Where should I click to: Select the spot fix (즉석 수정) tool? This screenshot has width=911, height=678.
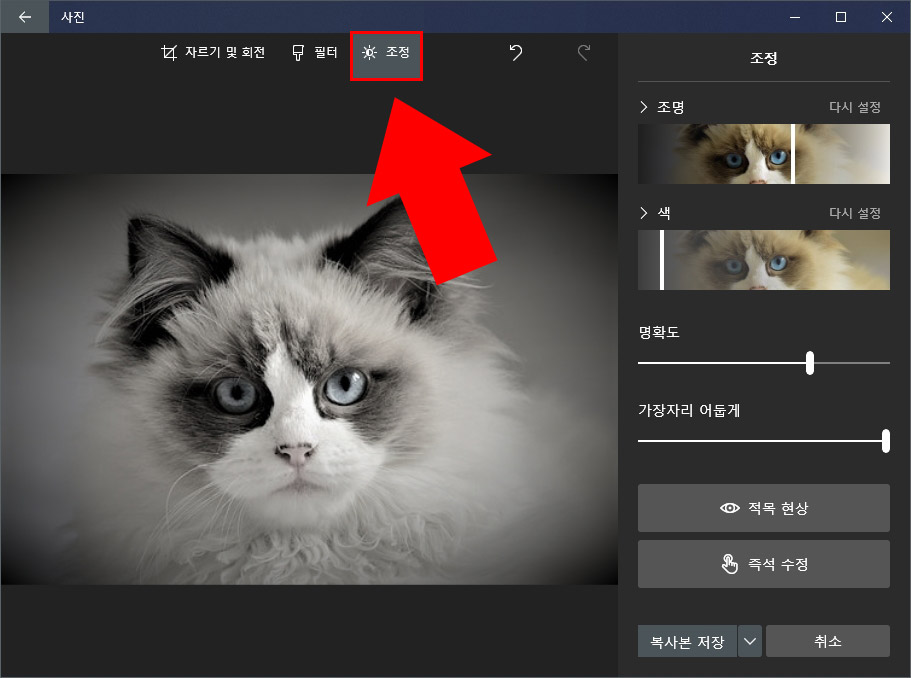coord(763,563)
